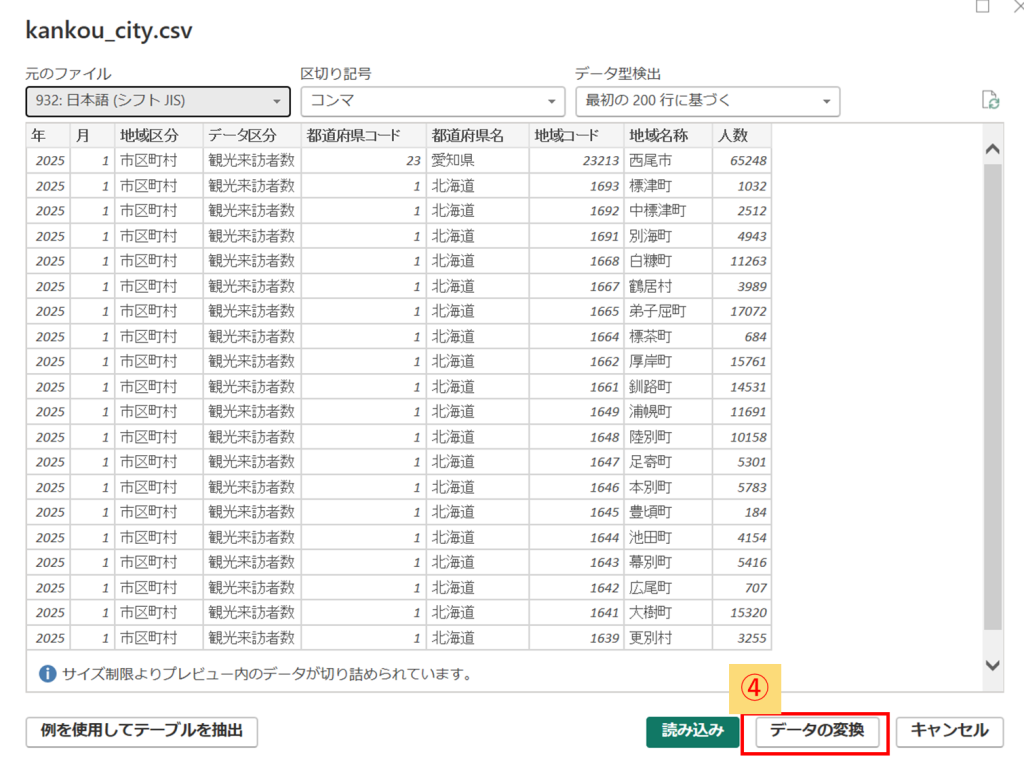This screenshot has width=1024, height=763.
Task: Click the 標茶町 cell
Action: (x=668, y=336)
